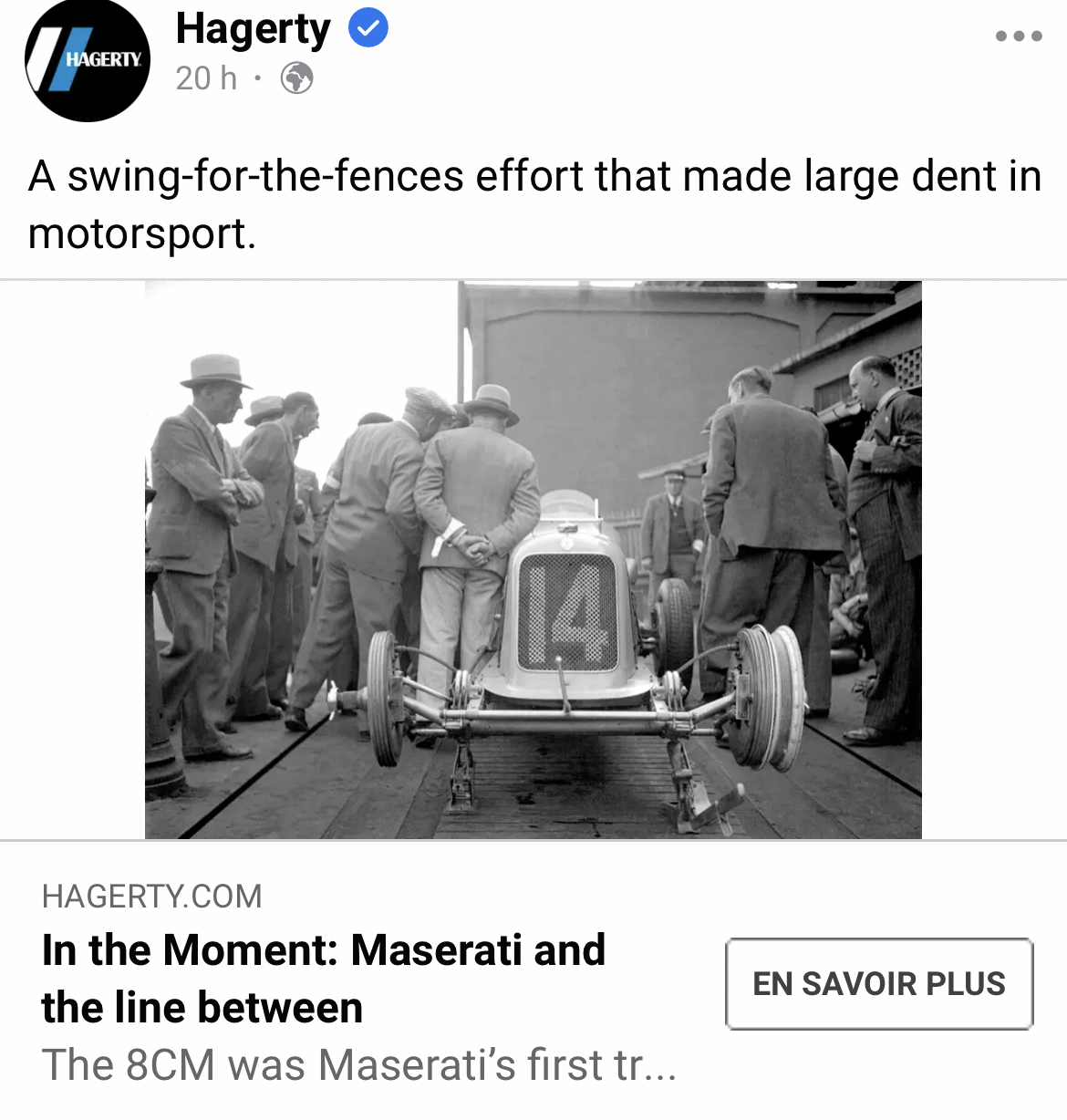Viewport: 1067px width, 1120px height.
Task: Click the word "motorsport." in the caption
Action: click(142, 233)
